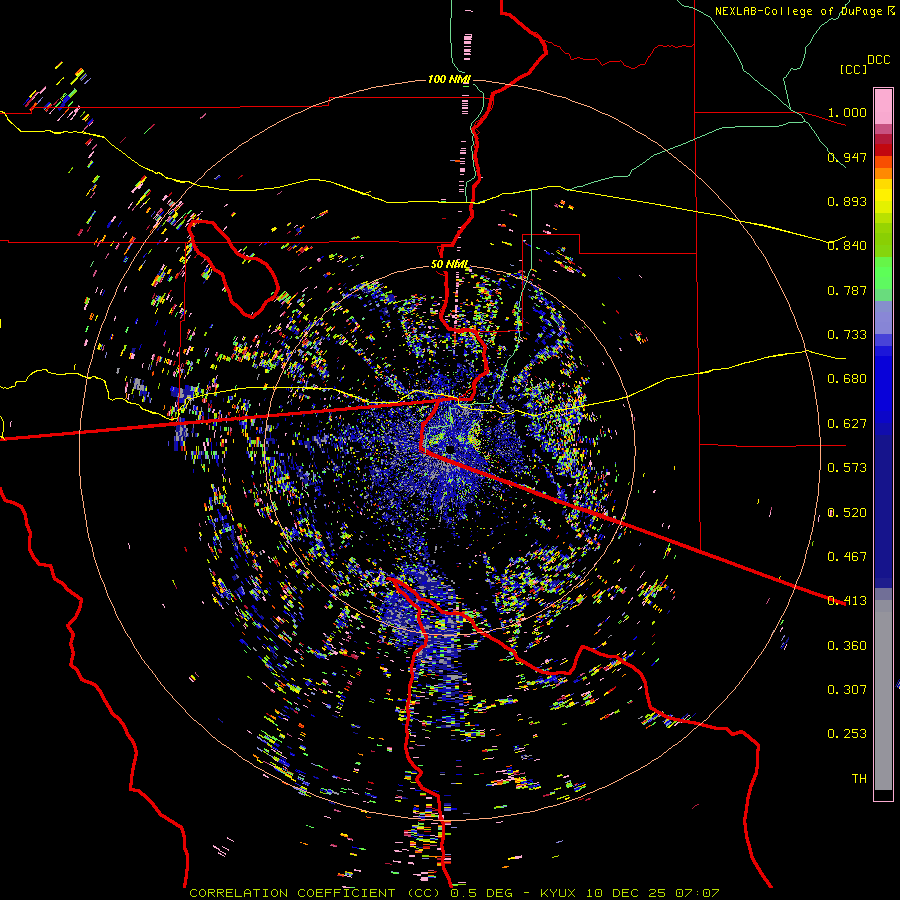The width and height of the screenshot is (900, 900).
Task: Click the black radar site dot at center
Action: tap(451, 449)
